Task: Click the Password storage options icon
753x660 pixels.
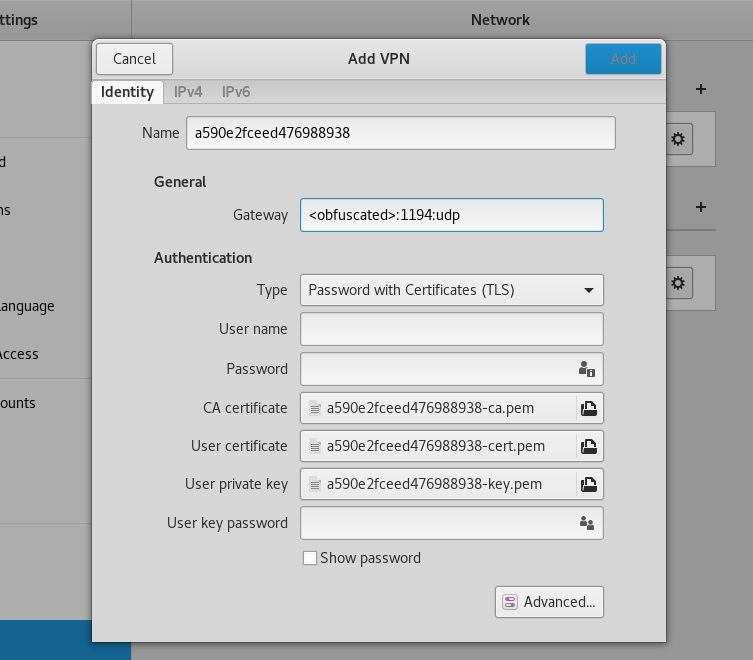Action: pyautogui.click(x=586, y=369)
